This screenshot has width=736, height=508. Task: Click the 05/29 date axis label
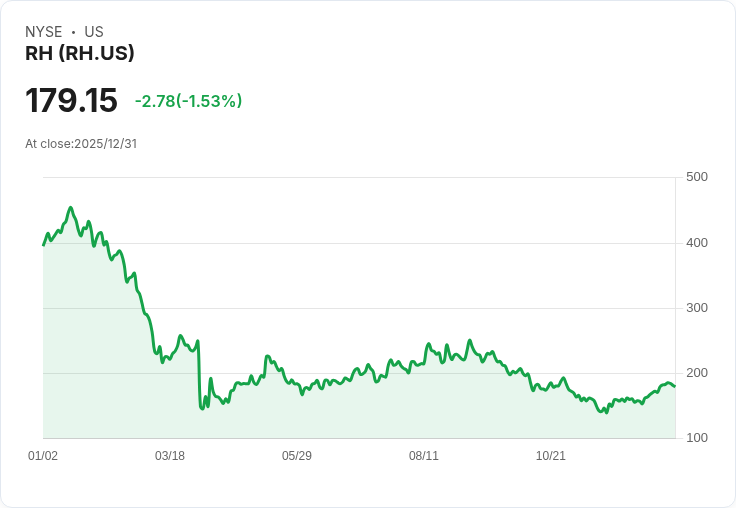[x=297, y=456]
